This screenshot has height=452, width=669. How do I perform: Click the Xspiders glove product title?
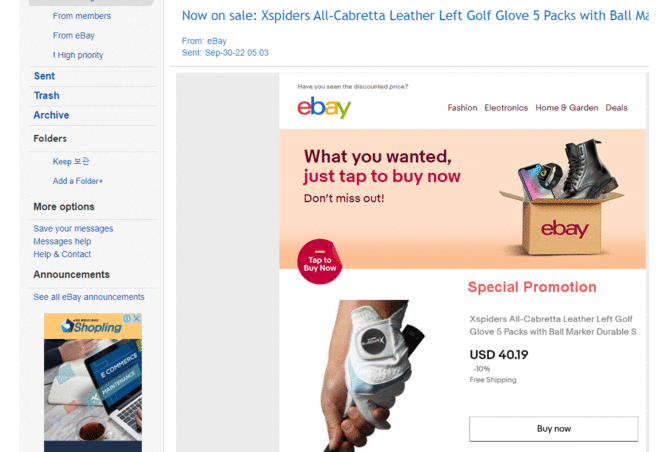pyautogui.click(x=553, y=325)
